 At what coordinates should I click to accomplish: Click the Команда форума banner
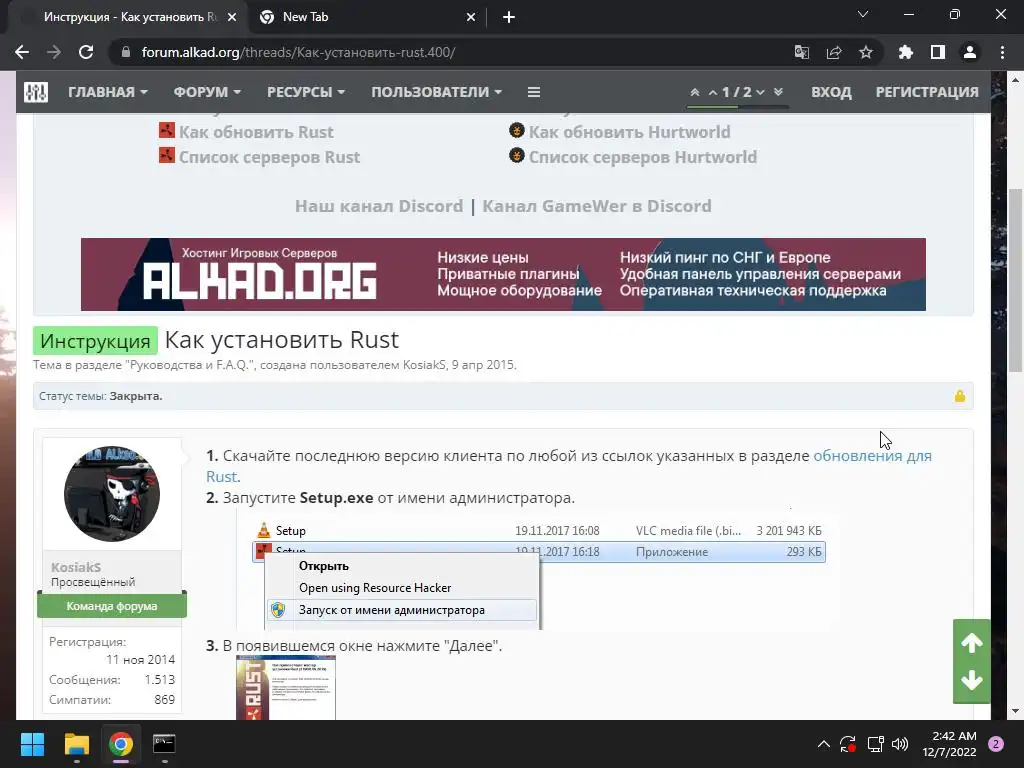pyautogui.click(x=112, y=606)
